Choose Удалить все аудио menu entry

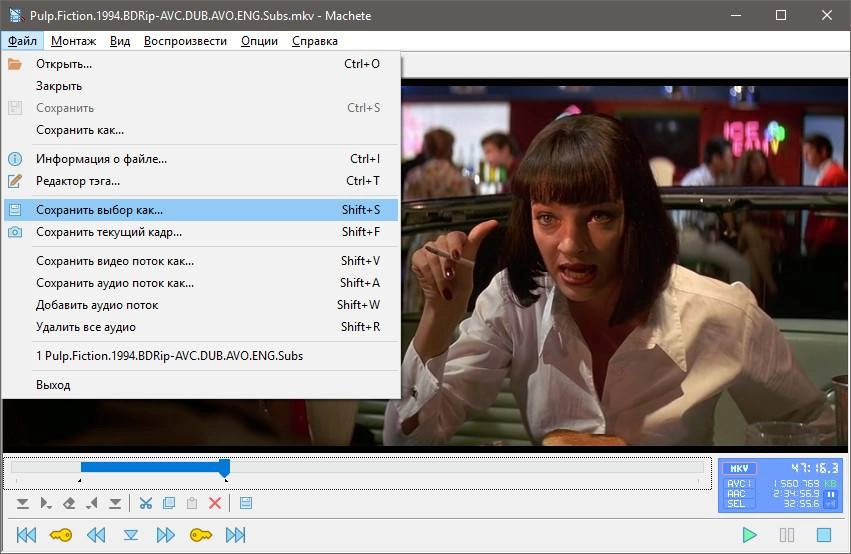(201, 327)
